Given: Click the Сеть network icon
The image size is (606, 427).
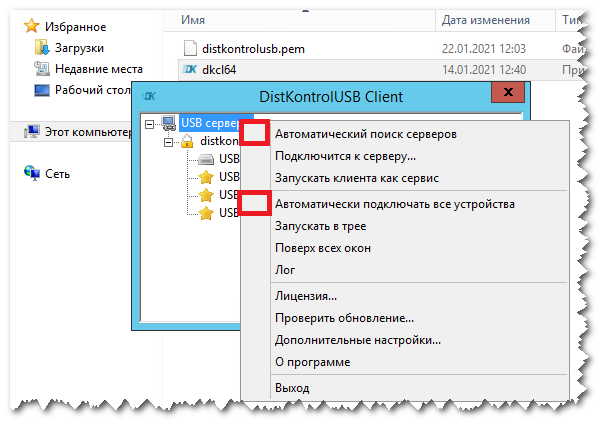Looking at the screenshot, I should (31, 173).
